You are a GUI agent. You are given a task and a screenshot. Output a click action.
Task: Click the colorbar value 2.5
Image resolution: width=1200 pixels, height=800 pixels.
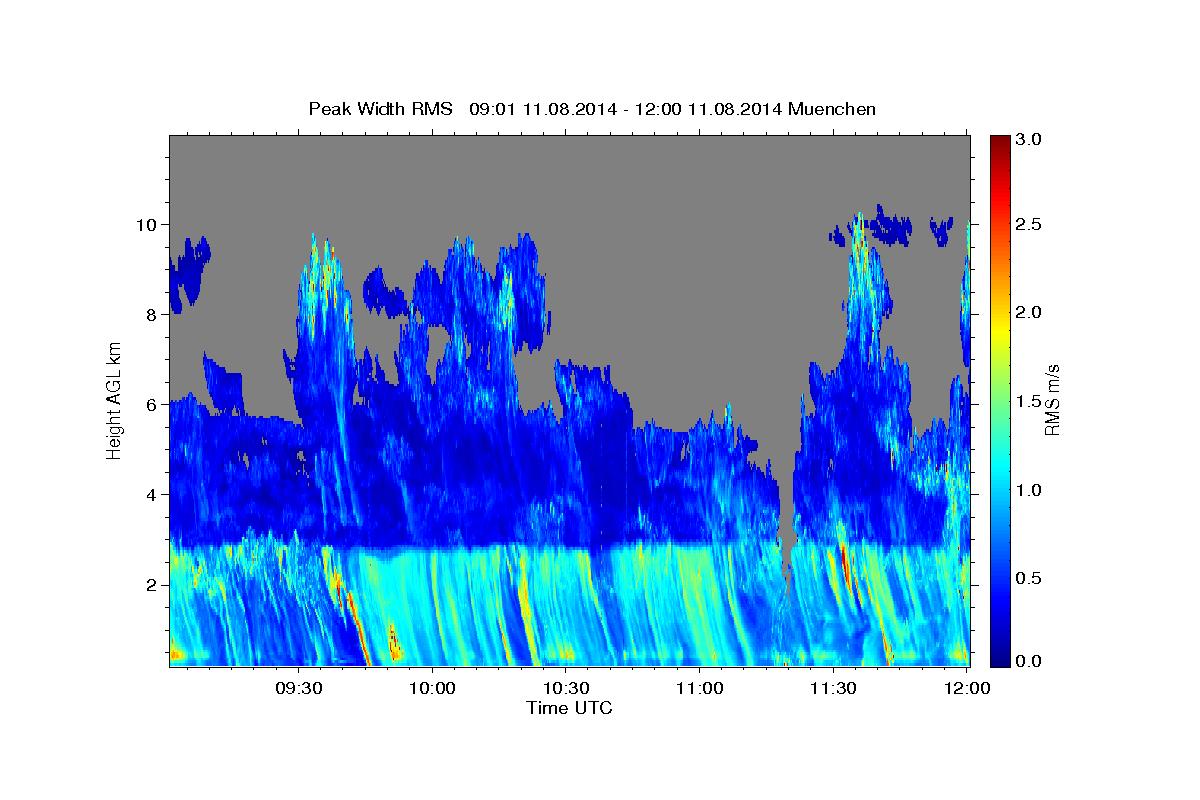pos(1029,225)
